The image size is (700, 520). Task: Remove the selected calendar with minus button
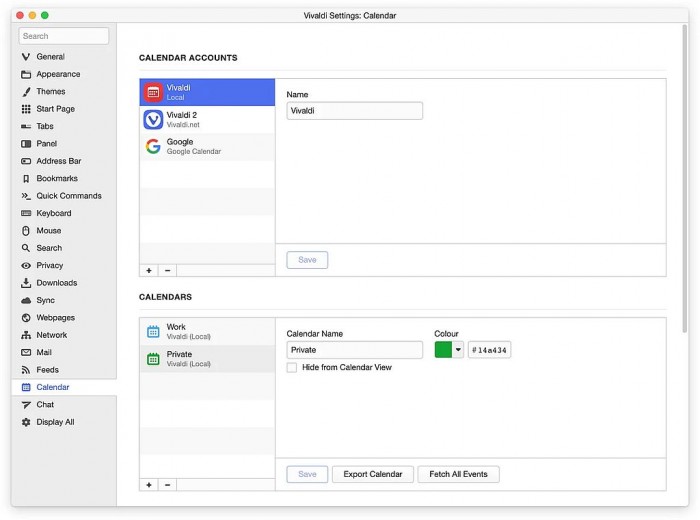(x=167, y=485)
